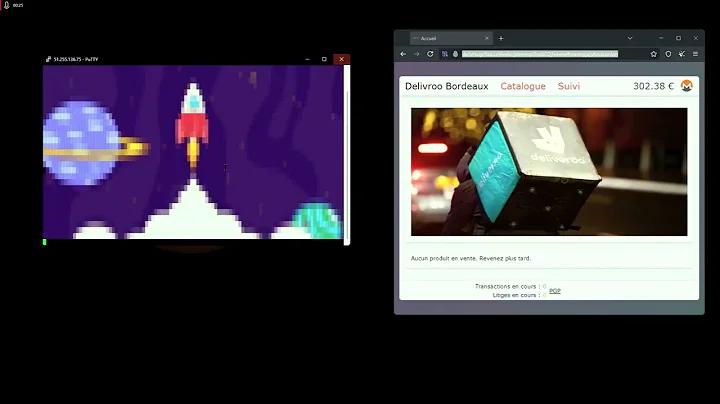Click the green terminal cursor in PuTTY
Viewport: 720px width, 404px height.
pos(45,242)
